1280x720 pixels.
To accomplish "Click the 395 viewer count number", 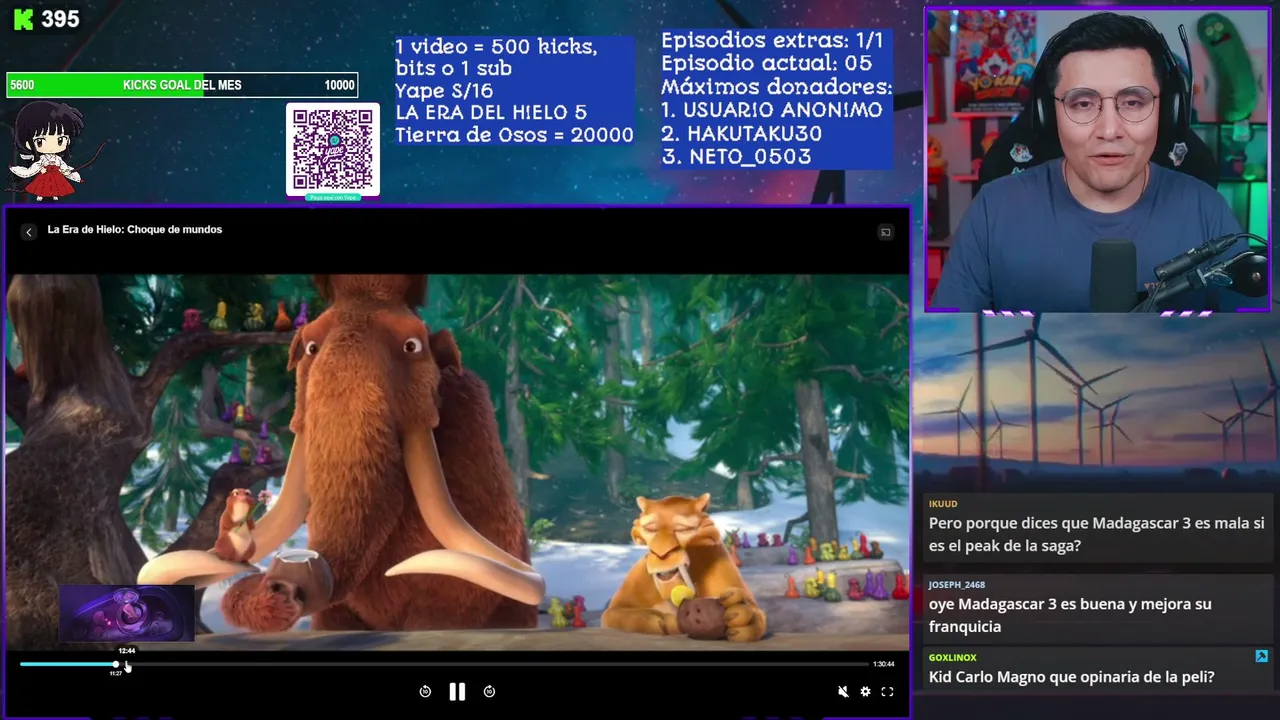I will tap(60, 19).
